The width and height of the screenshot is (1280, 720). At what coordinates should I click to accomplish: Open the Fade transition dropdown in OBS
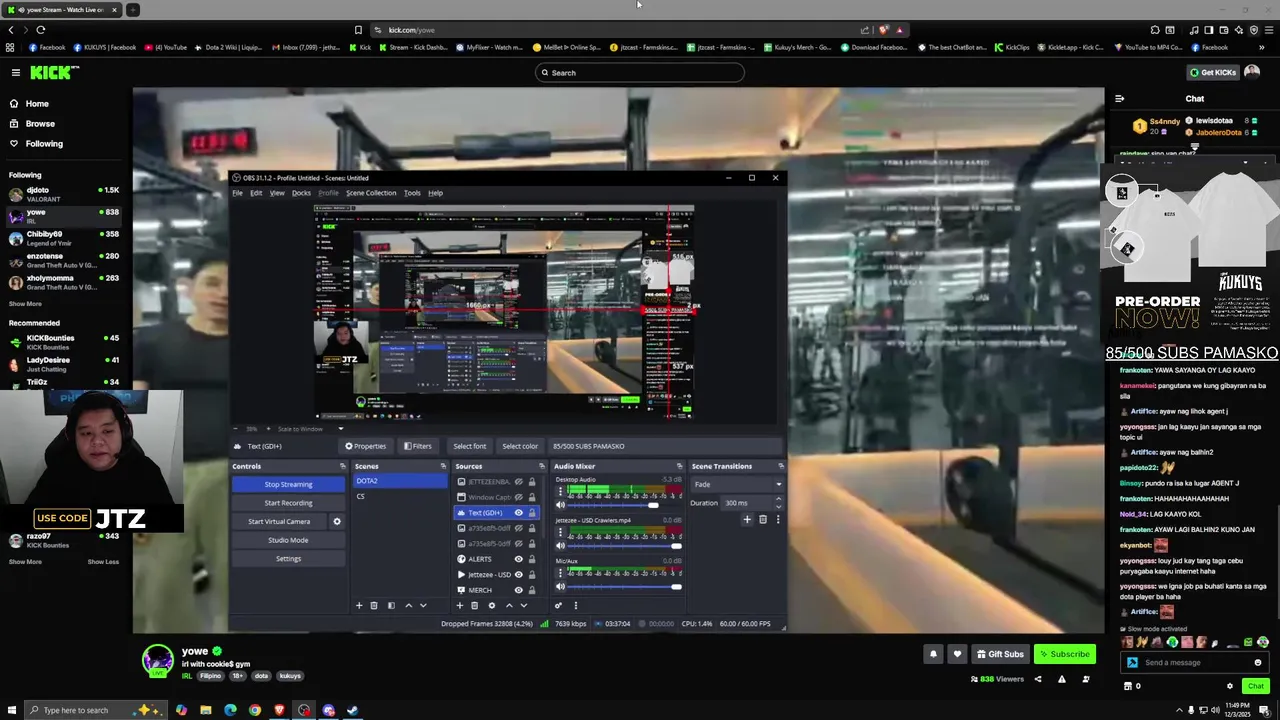[737, 484]
